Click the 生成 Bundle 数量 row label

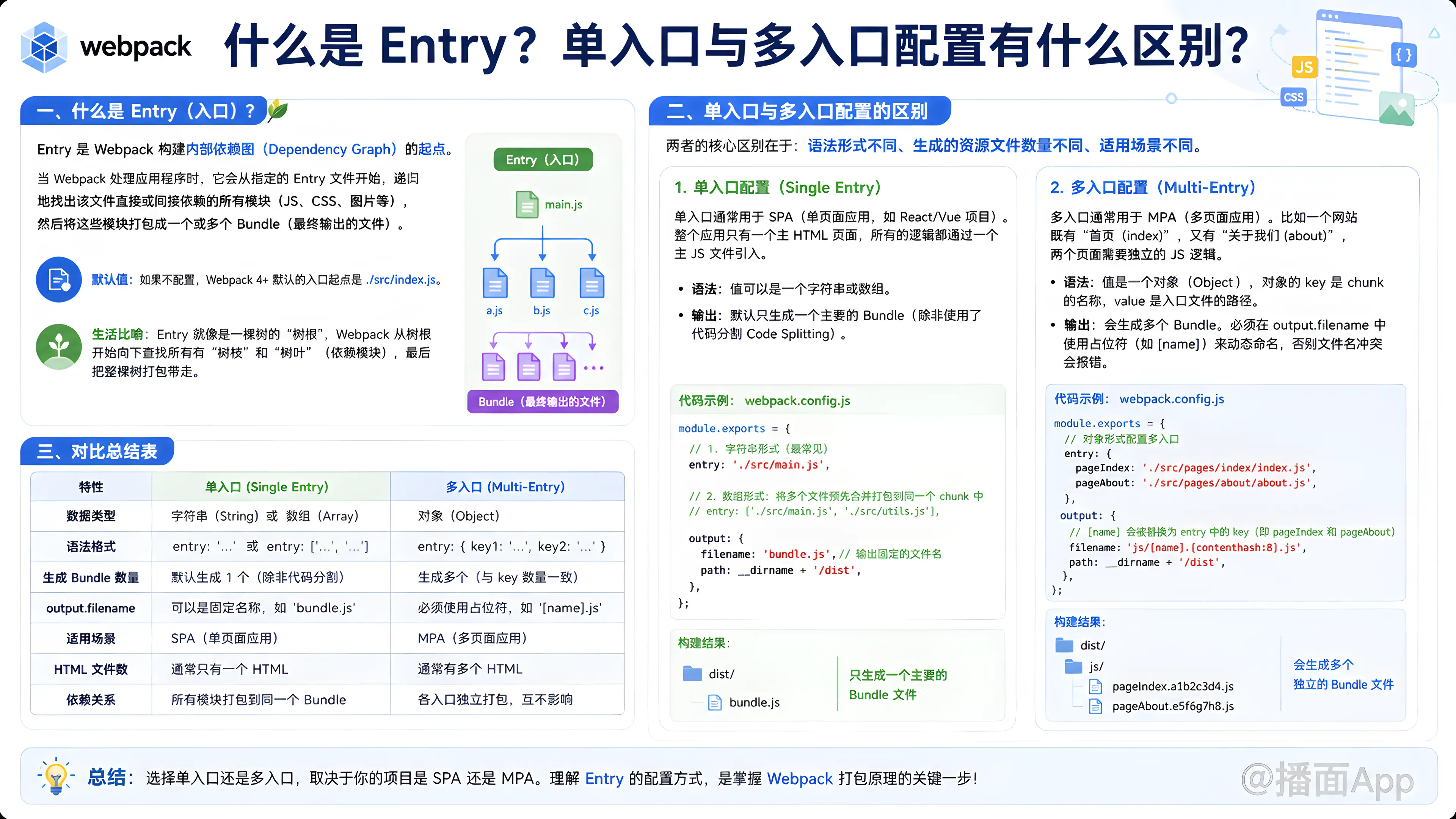tap(91, 577)
